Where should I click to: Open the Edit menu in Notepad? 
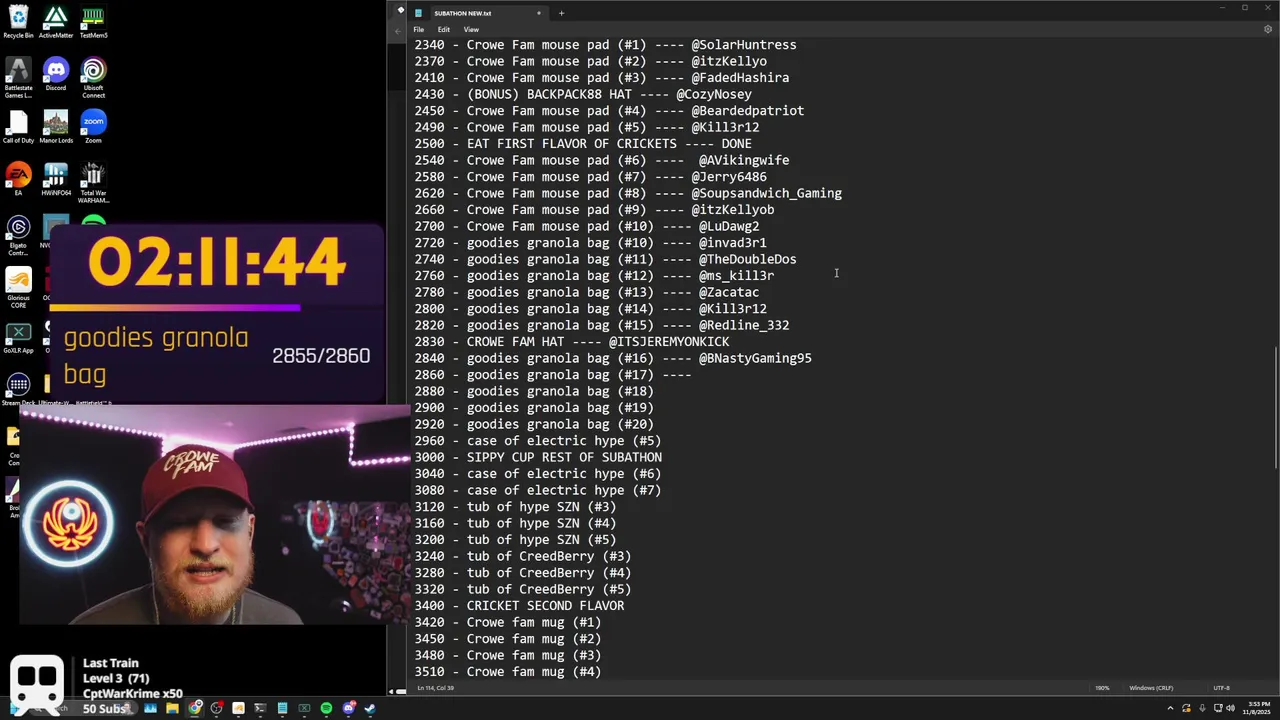(443, 29)
